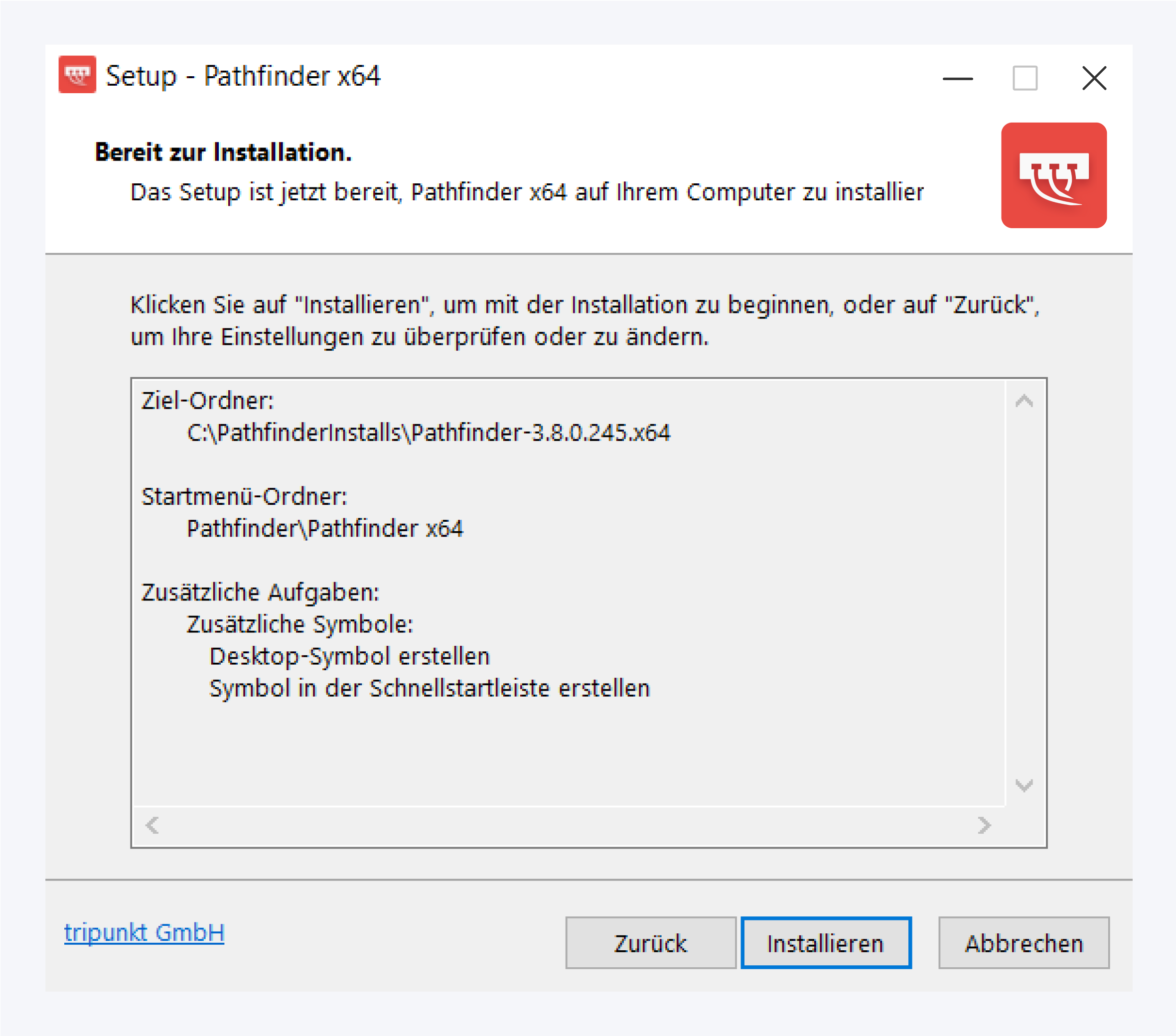The image size is (1176, 1036).
Task: Click the Desktop-Symbol erstellen line
Action: pos(350,655)
